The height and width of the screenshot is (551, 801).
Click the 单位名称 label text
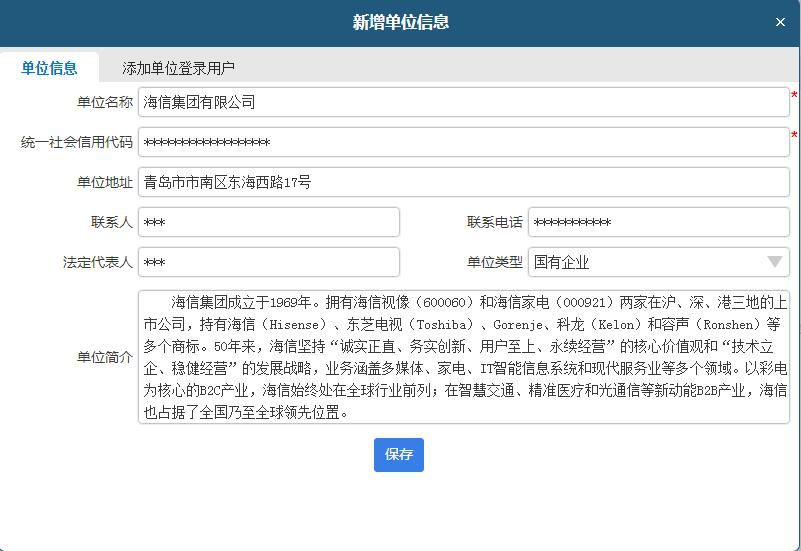pyautogui.click(x=104, y=102)
